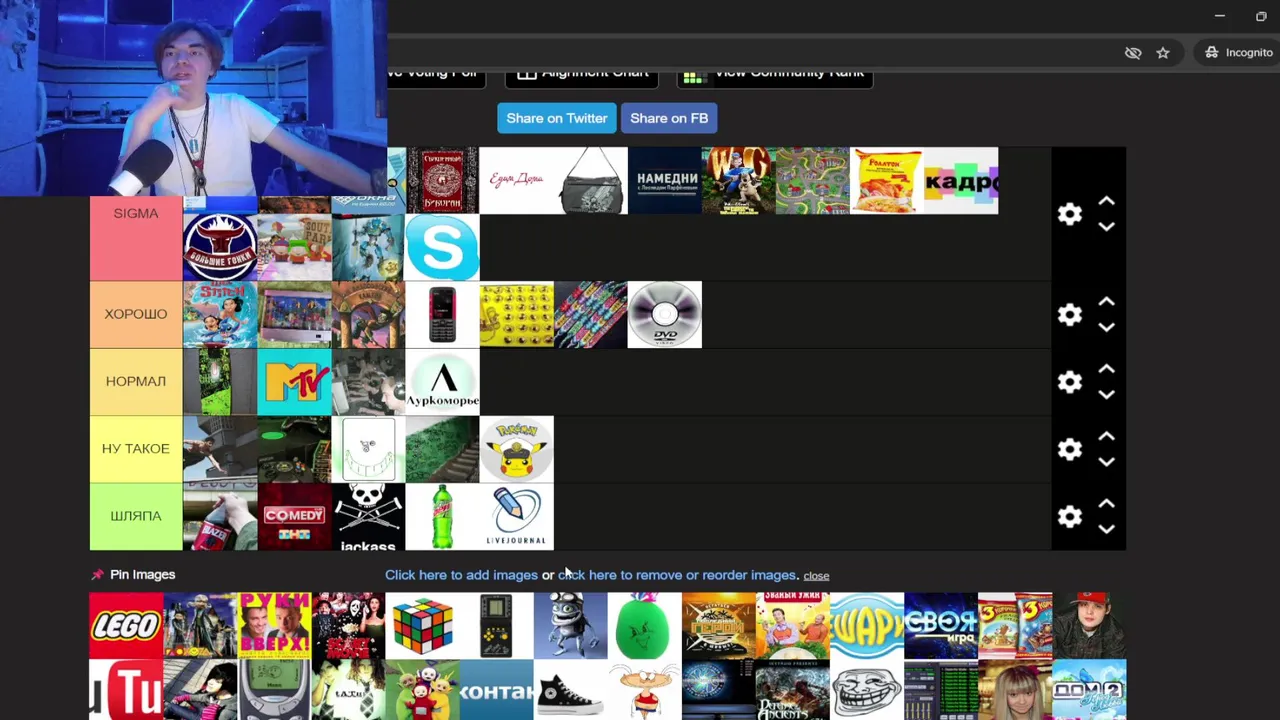This screenshot has height=720, width=1280.
Task: Open settings gear for ХОРОШО row
Action: point(1070,315)
